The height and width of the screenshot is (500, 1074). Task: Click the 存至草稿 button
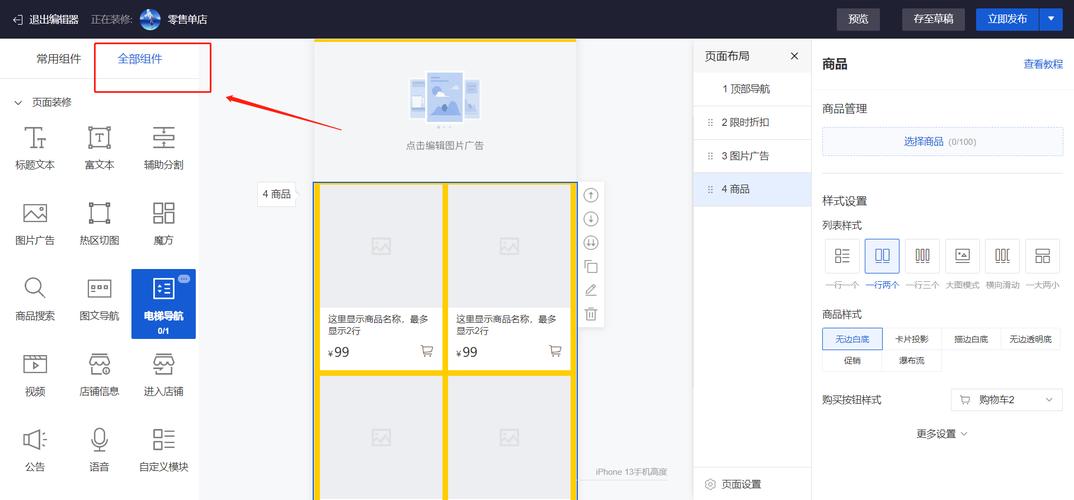click(933, 19)
